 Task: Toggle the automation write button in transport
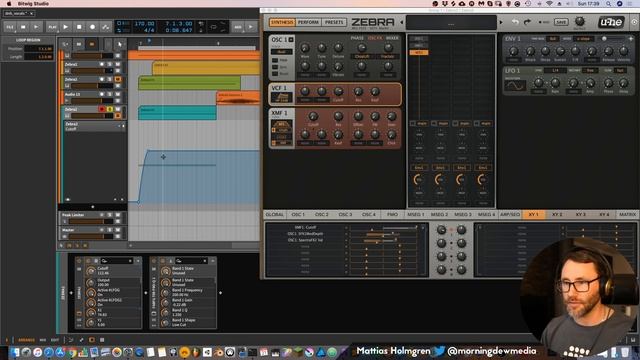(x=106, y=27)
